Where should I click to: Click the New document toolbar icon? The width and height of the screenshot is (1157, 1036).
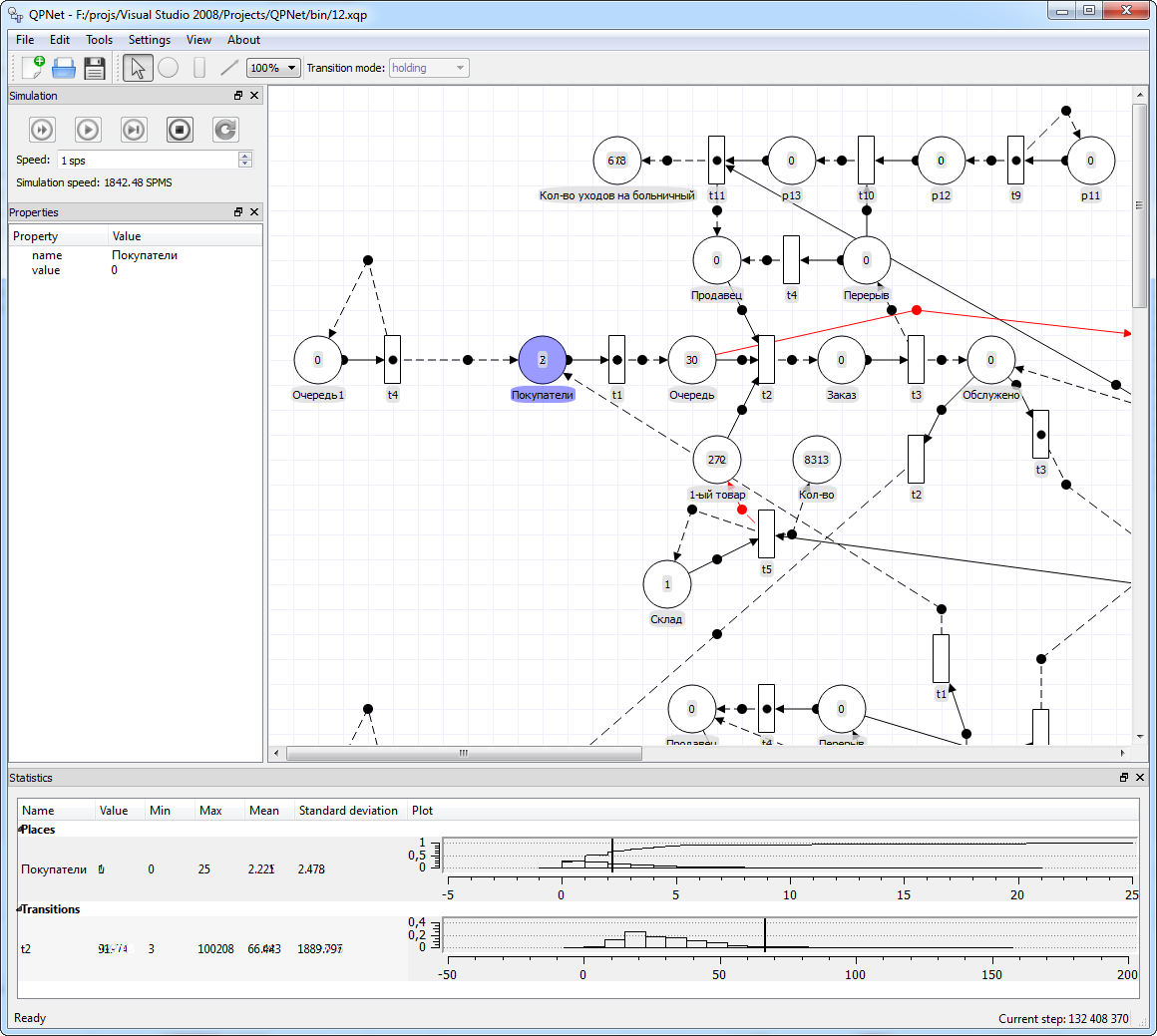tap(33, 68)
